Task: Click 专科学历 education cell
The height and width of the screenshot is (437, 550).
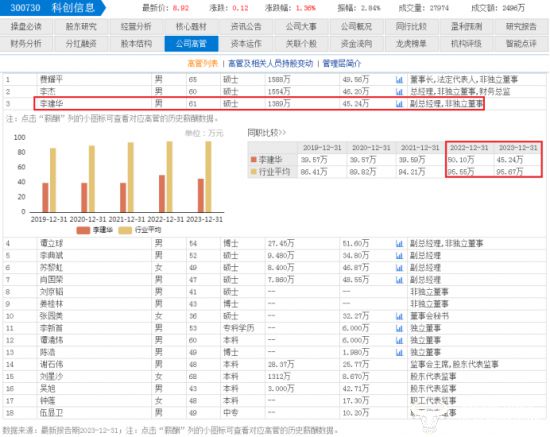Action: [x=239, y=328]
